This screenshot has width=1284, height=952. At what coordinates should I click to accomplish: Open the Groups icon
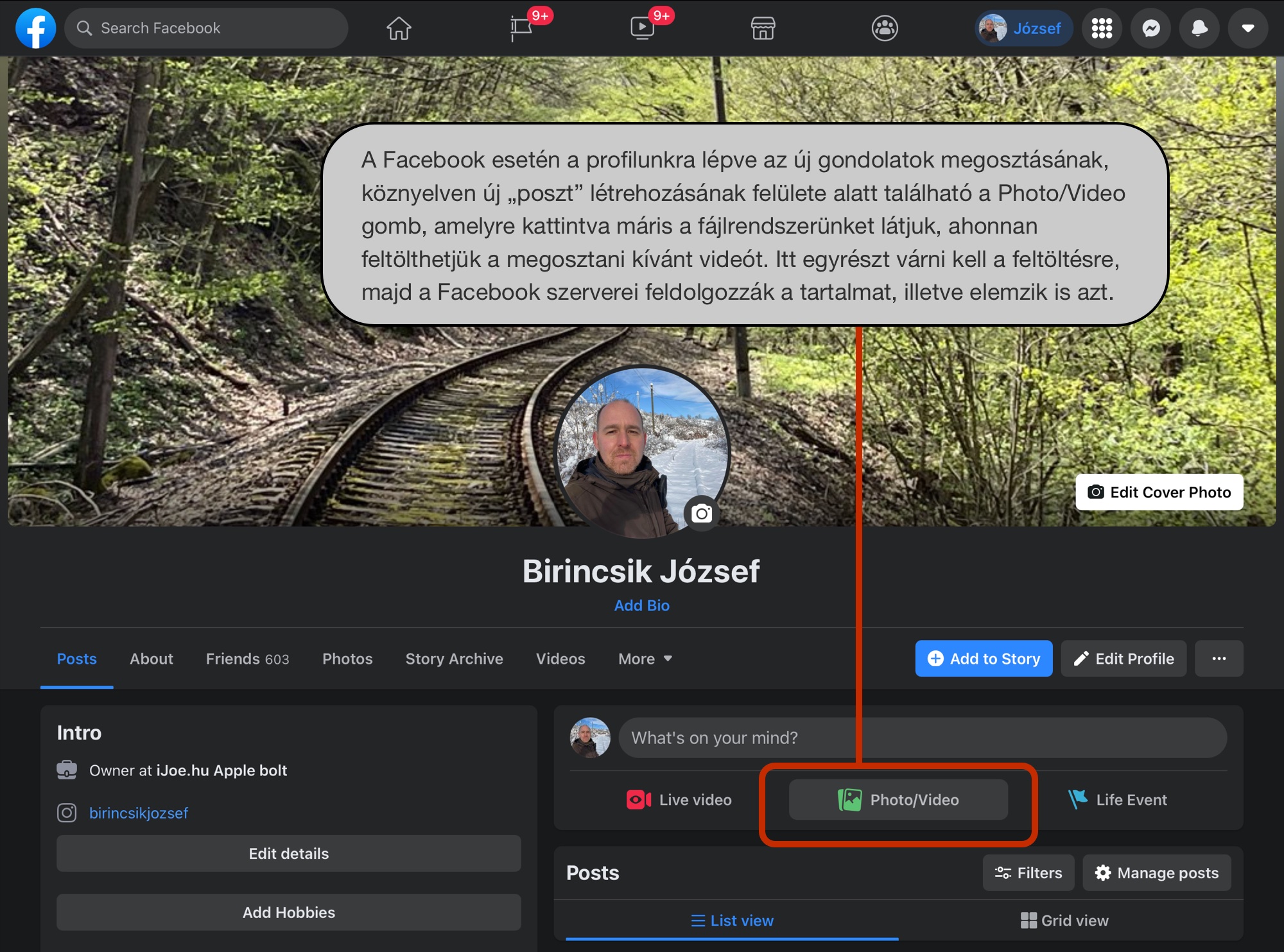pos(885,28)
